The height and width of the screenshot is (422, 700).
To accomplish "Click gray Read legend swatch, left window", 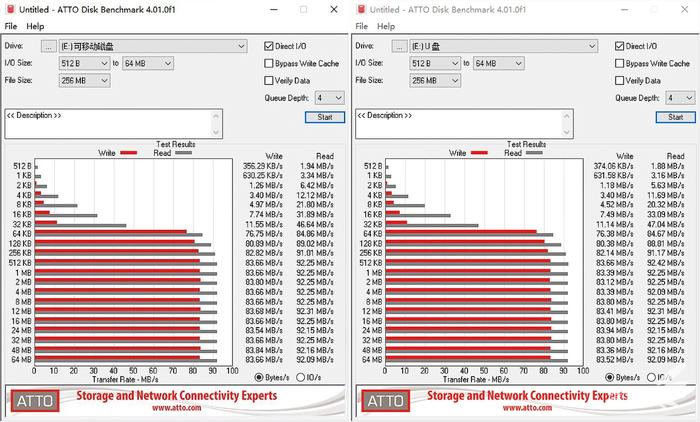I will click(183, 153).
